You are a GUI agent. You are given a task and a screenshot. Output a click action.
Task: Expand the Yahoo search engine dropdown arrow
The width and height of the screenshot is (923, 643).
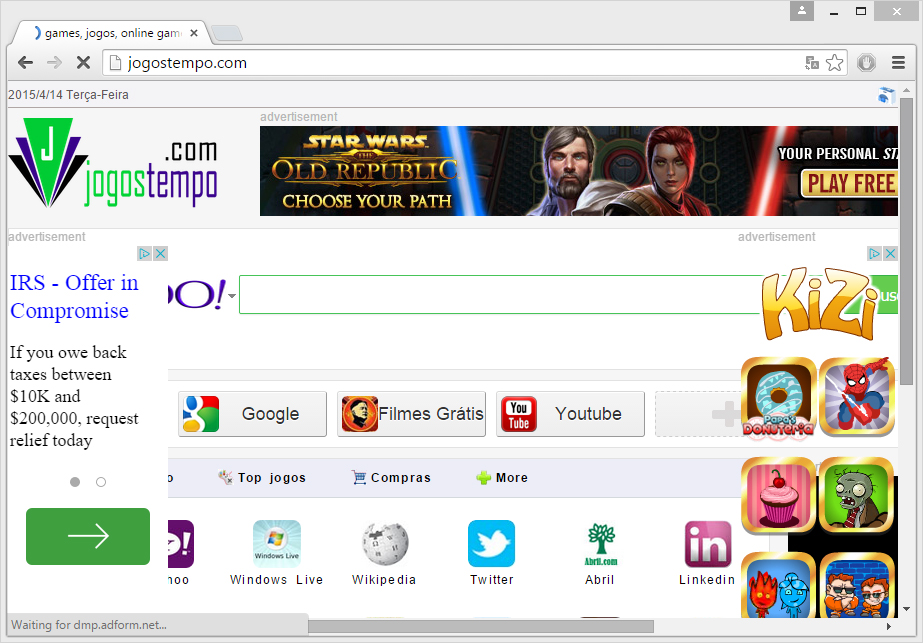tap(232, 296)
